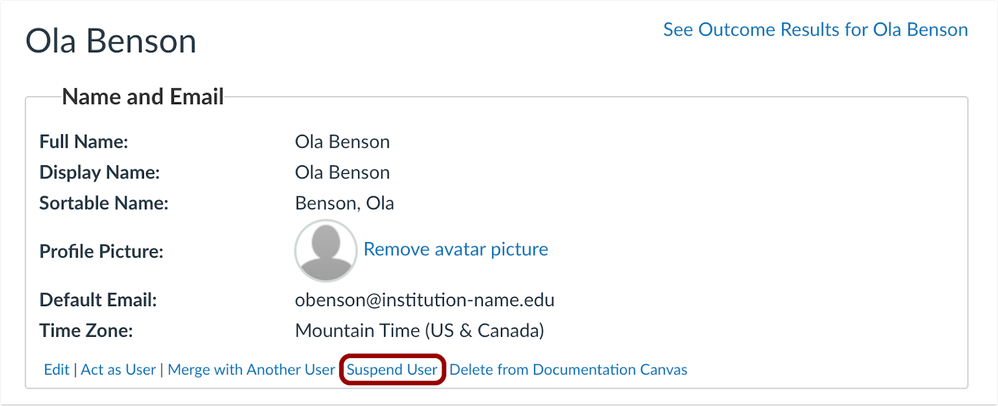The image size is (998, 406).
Task: Click the sortable name value Benson, Ola
Action: click(x=344, y=204)
